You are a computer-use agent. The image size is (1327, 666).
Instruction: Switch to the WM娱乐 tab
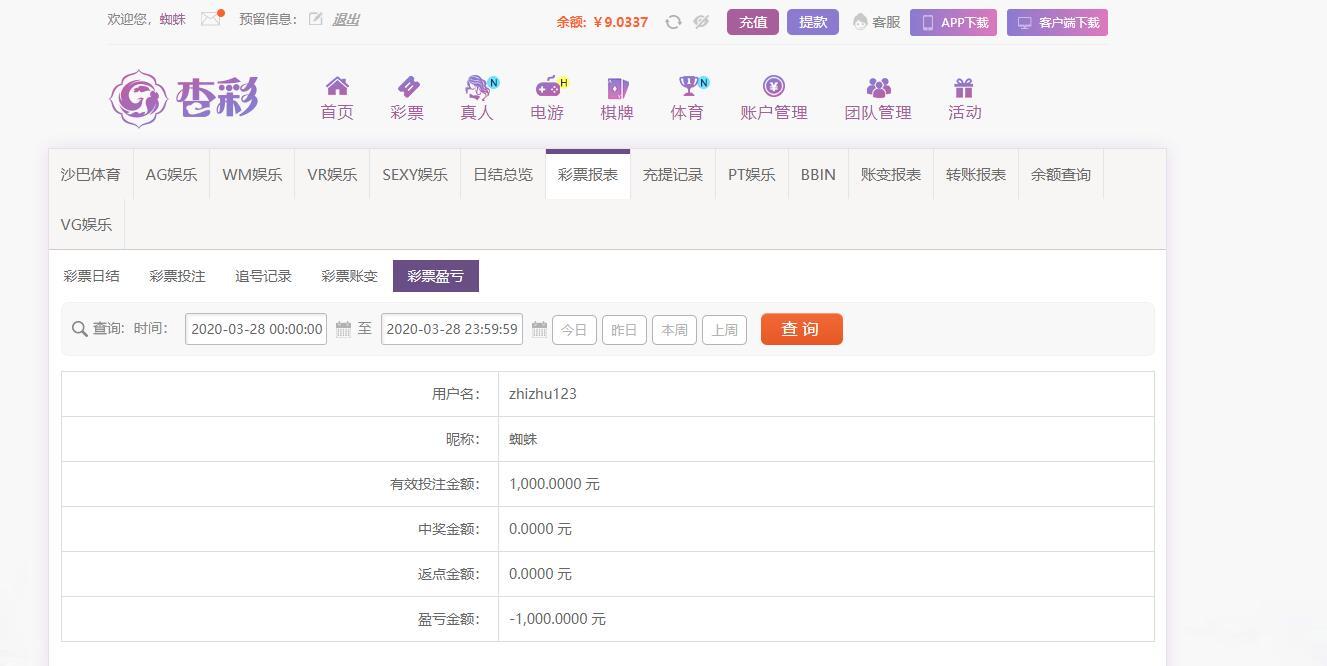[x=252, y=174]
